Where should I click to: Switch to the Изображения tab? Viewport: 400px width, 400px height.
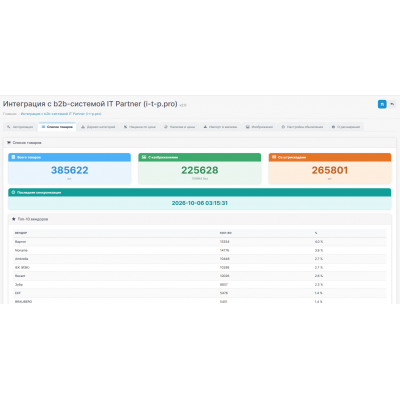259,127
